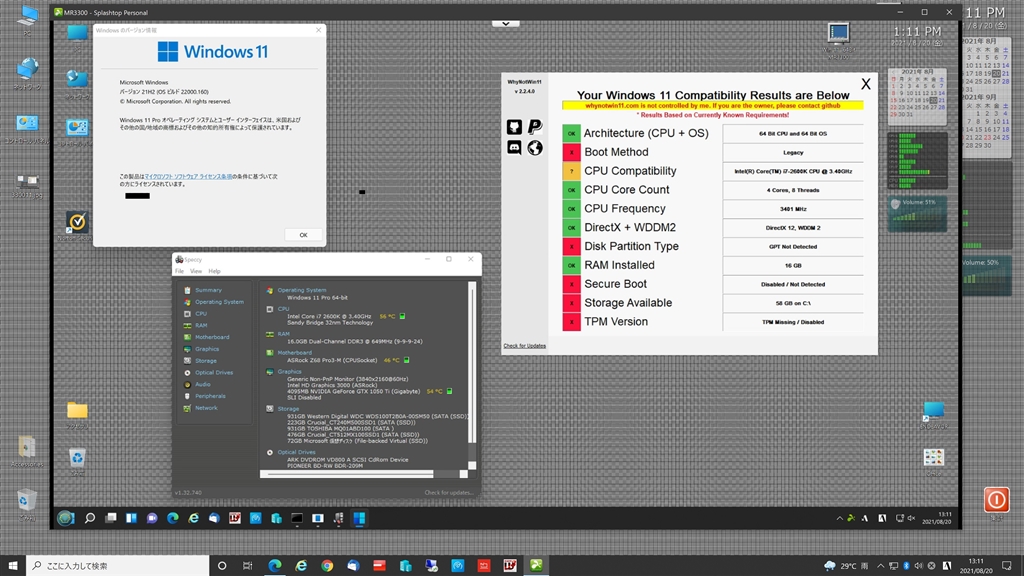Click the TPM Missing / Disabled result text
The width and height of the screenshot is (1024, 576).
[793, 322]
